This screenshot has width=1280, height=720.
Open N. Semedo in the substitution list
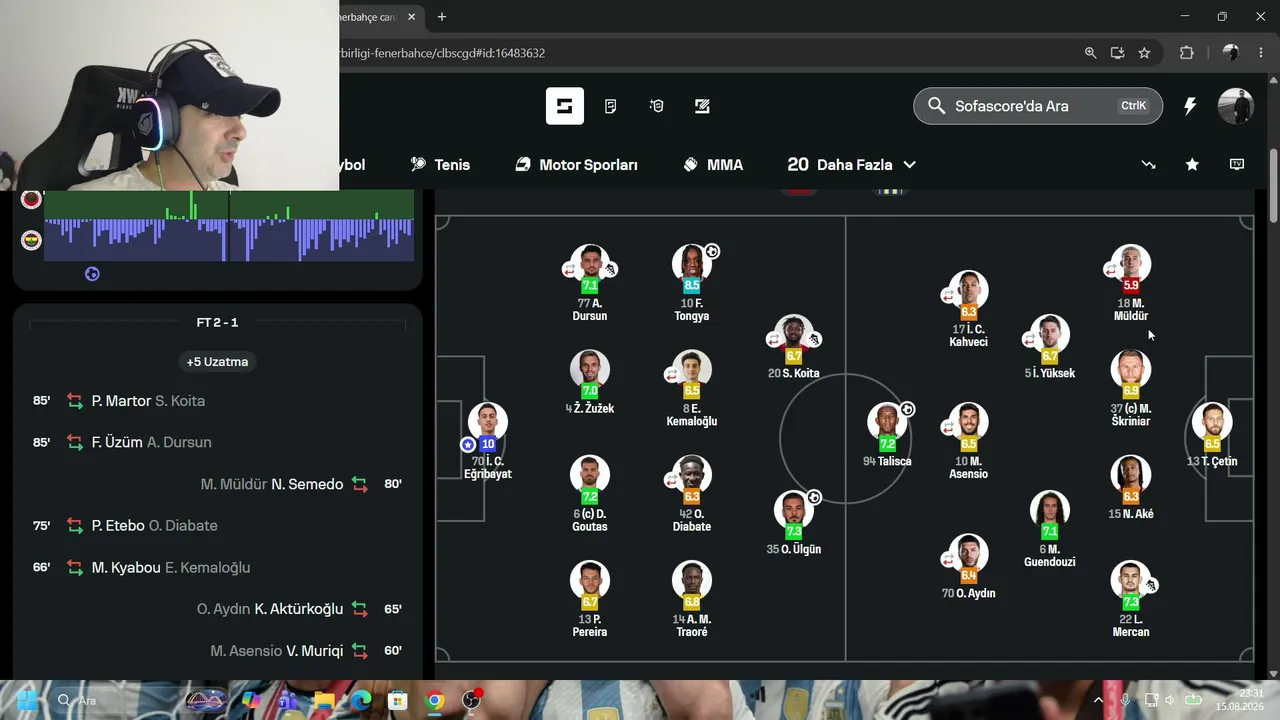307,484
